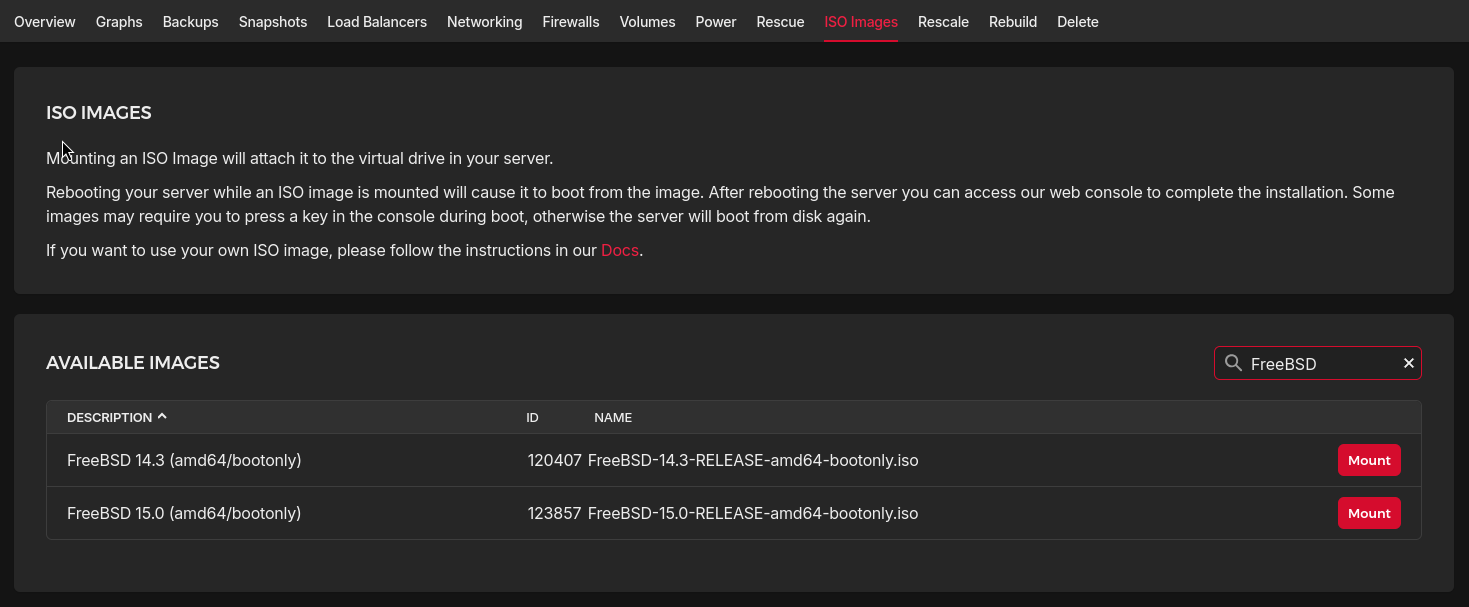Mount the FreeBSD 15.0 image
The image size is (1469, 607).
(1369, 513)
